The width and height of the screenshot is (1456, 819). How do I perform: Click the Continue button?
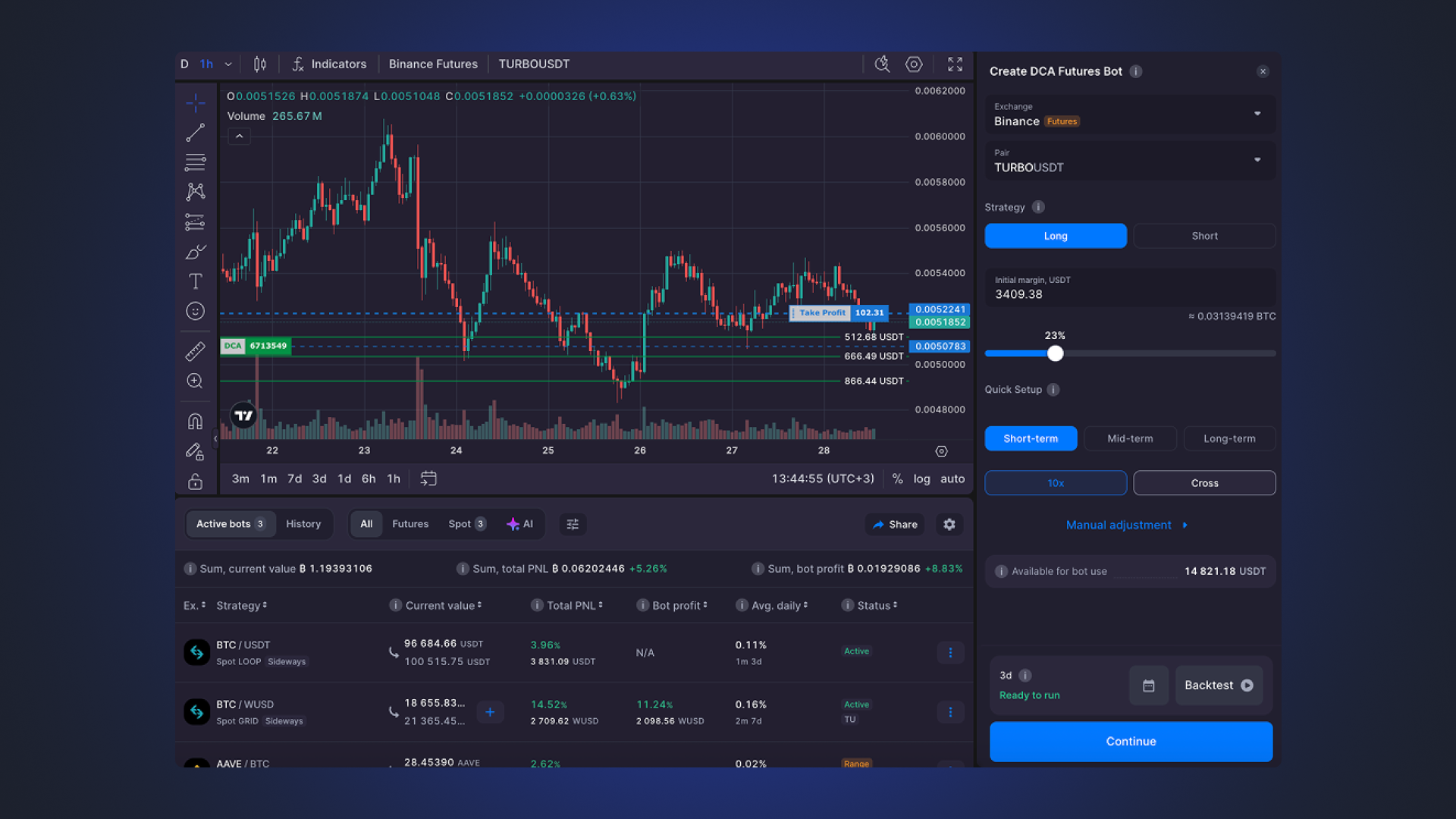(x=1130, y=741)
